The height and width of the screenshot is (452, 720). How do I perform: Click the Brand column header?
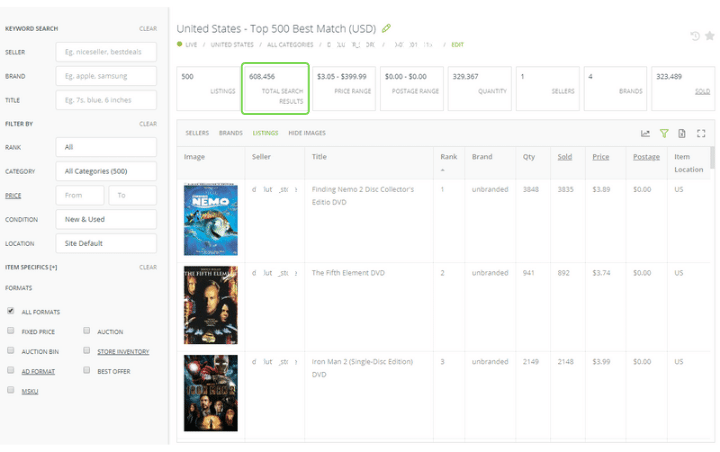coord(482,157)
